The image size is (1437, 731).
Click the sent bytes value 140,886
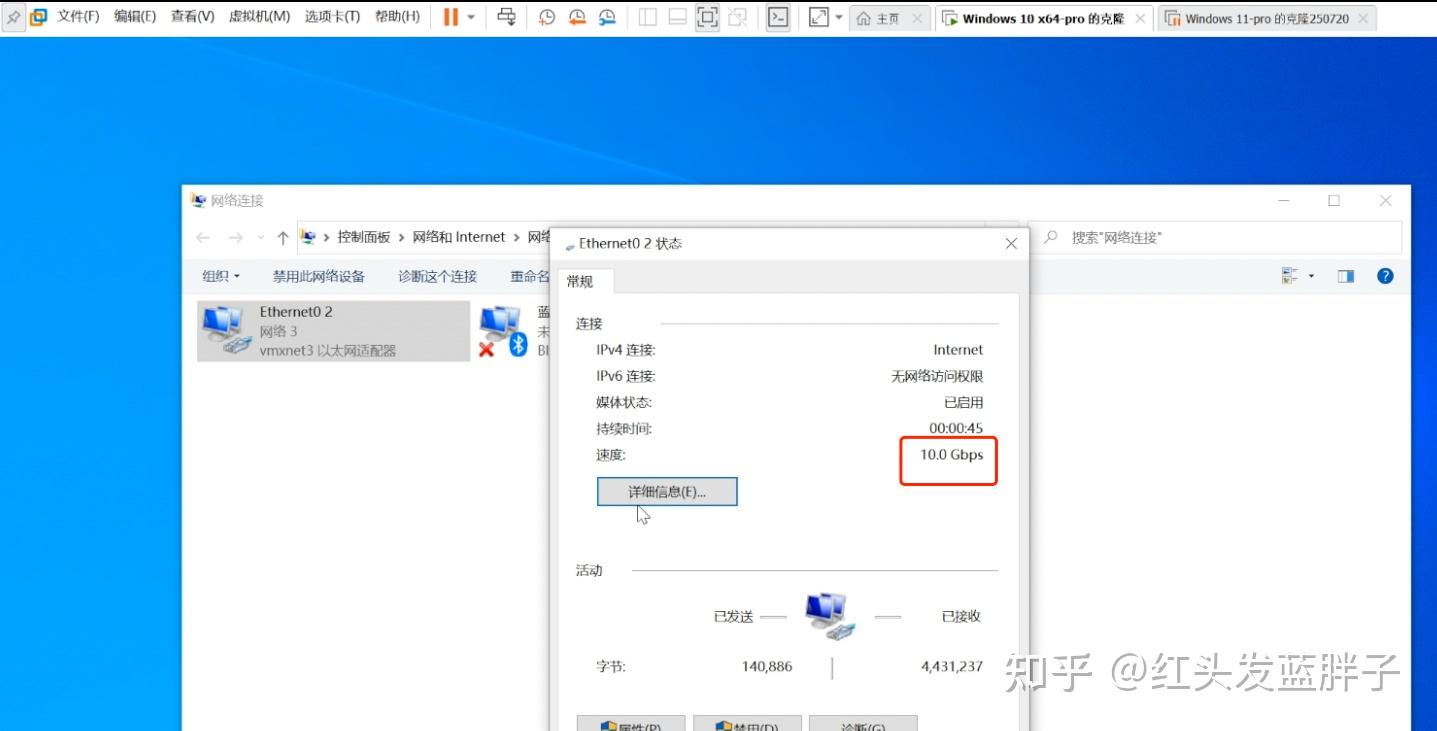(x=767, y=666)
